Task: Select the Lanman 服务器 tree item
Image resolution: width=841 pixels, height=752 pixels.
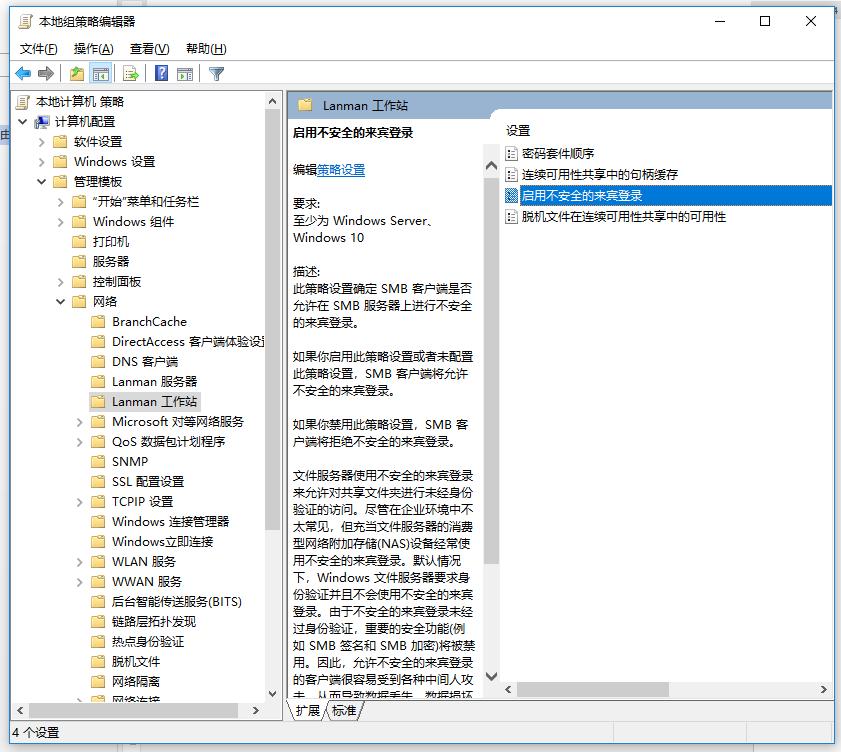Action: coord(157,381)
